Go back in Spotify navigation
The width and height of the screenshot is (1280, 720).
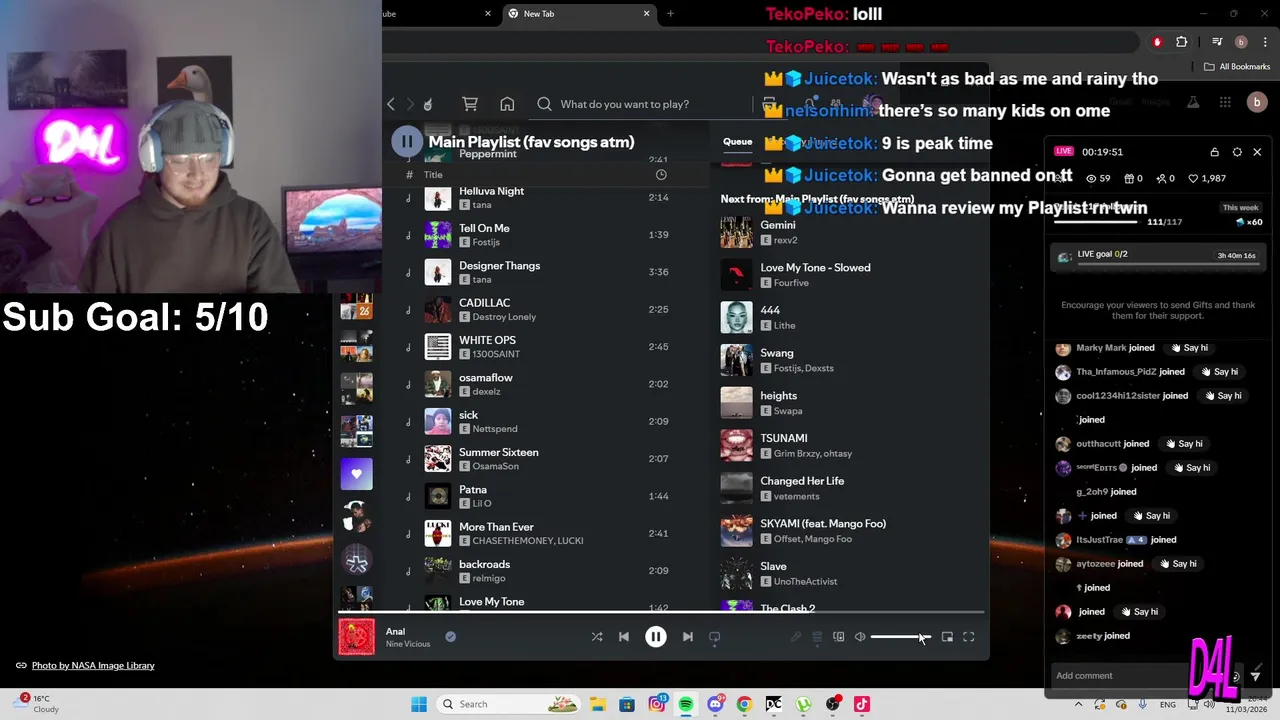click(x=391, y=104)
